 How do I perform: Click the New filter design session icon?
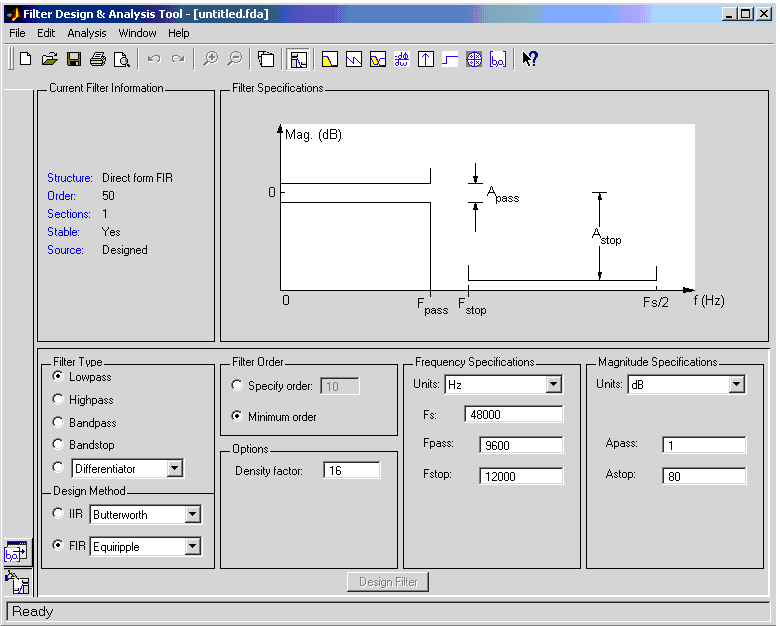click(x=26, y=59)
